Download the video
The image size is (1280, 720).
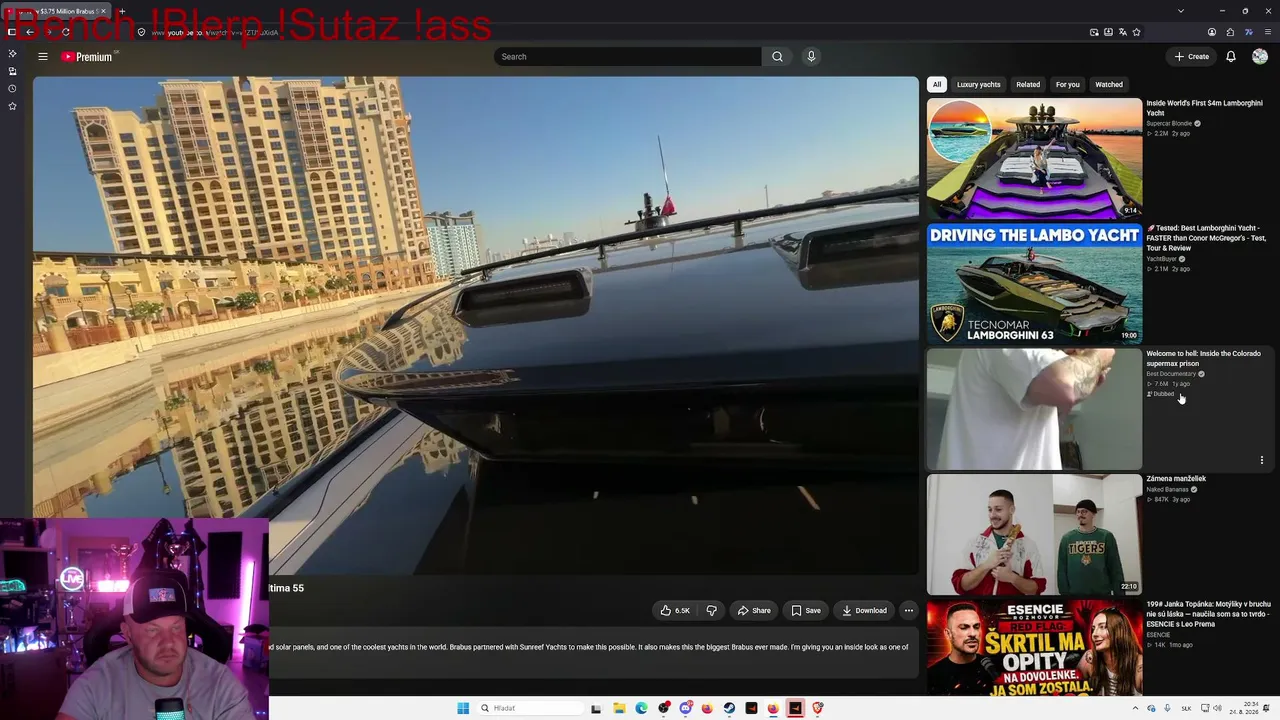[865, 611]
